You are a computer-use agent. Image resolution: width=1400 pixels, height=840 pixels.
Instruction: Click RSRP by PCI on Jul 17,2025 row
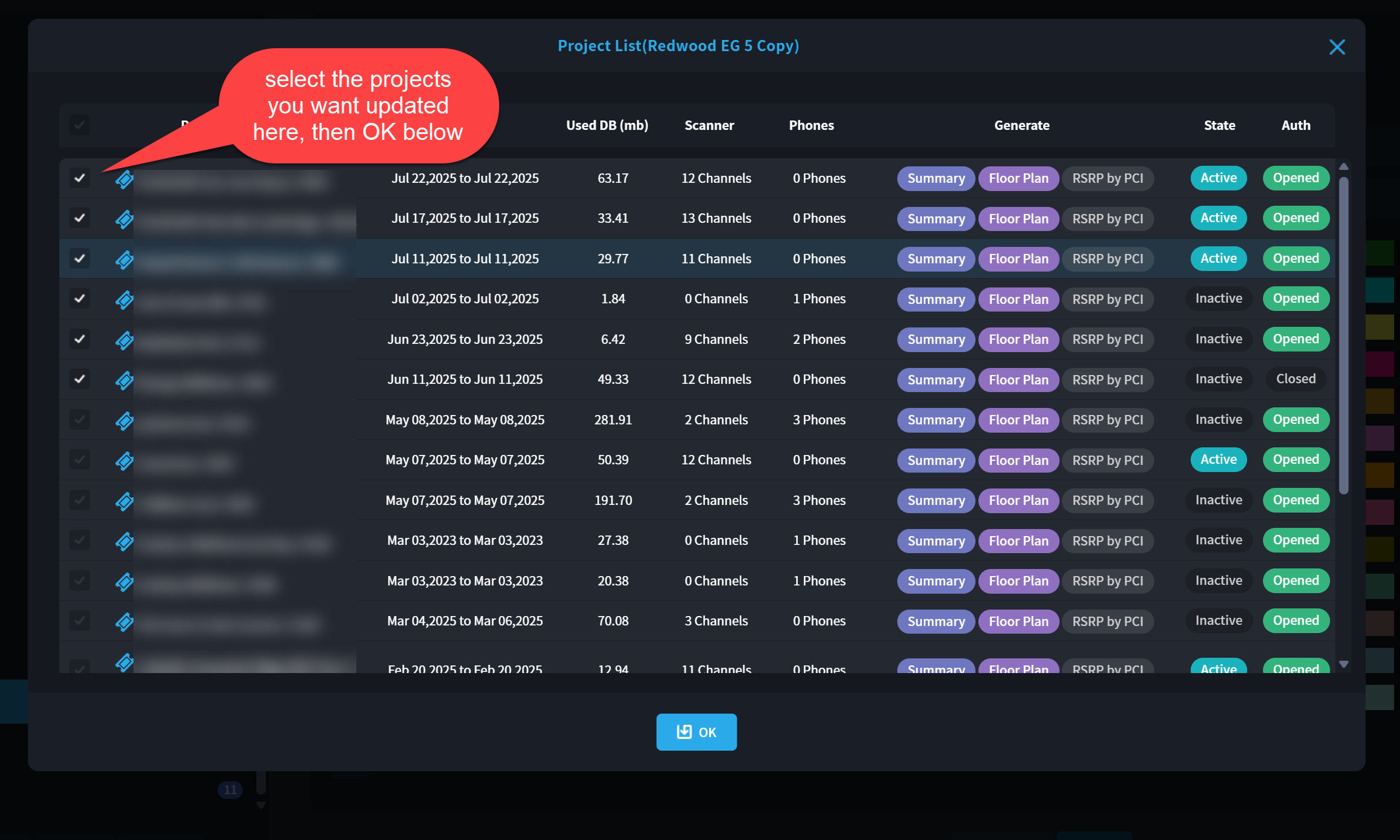[x=1107, y=219]
